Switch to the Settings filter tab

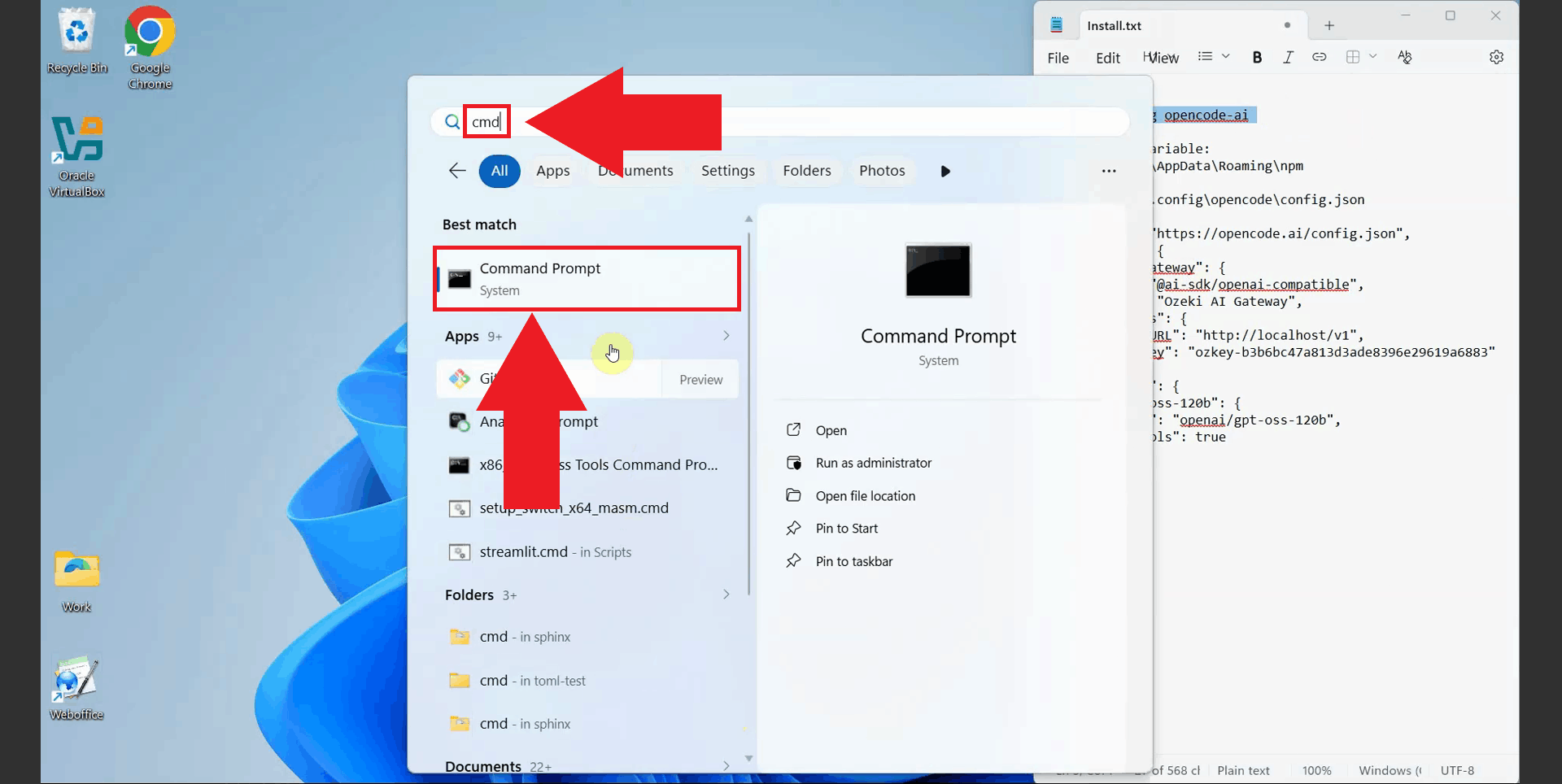click(727, 171)
